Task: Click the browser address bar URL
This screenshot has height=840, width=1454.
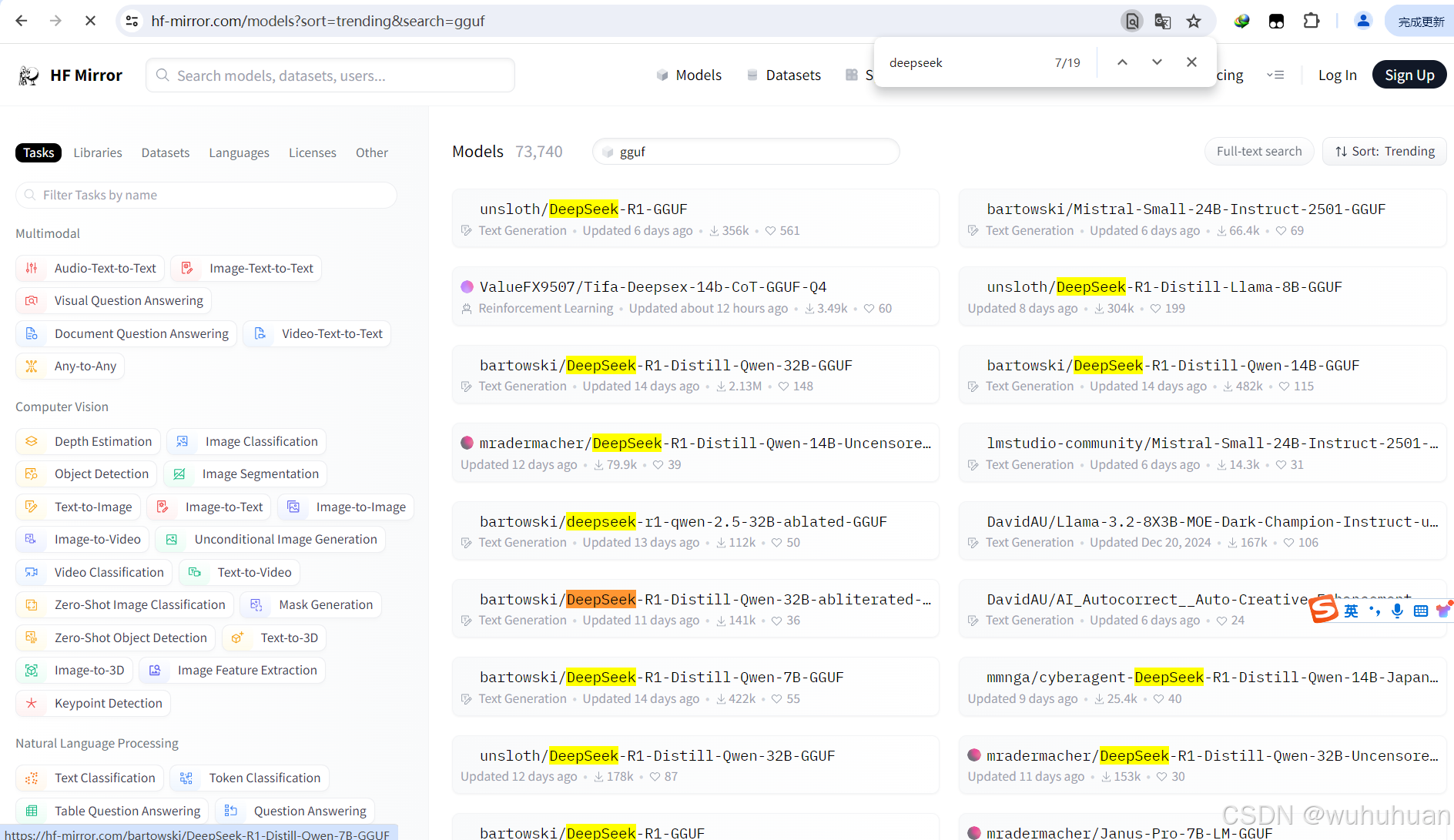Action: click(x=317, y=21)
